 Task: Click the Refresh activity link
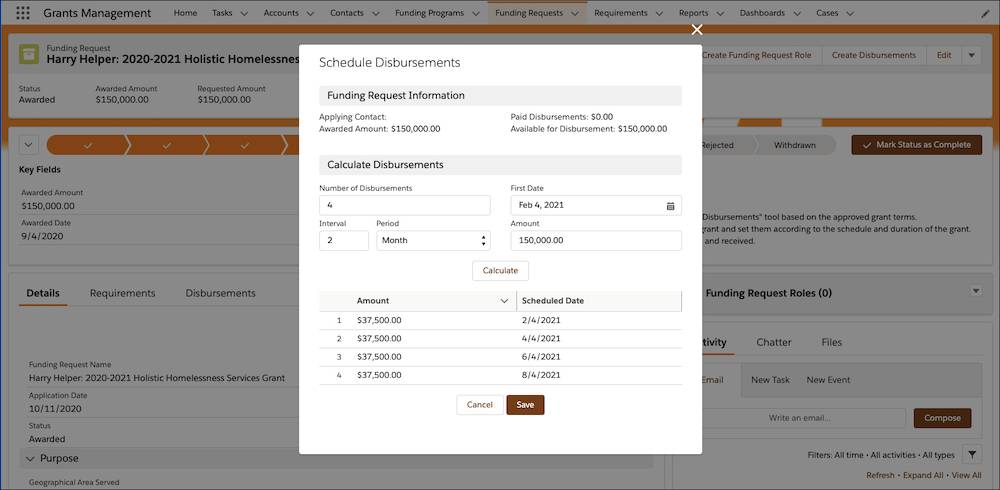tap(881, 475)
